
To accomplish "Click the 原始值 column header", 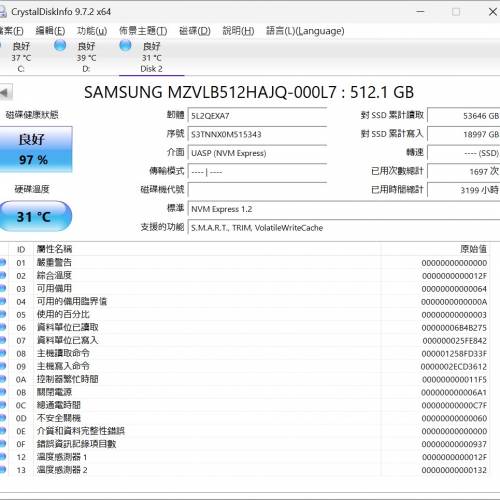I will (x=474, y=249).
